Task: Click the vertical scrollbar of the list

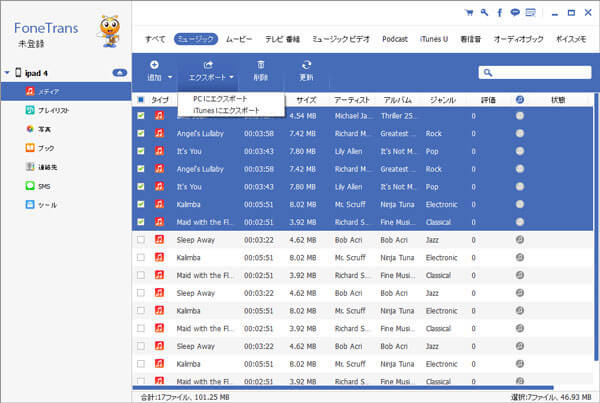Action: pos(596,227)
